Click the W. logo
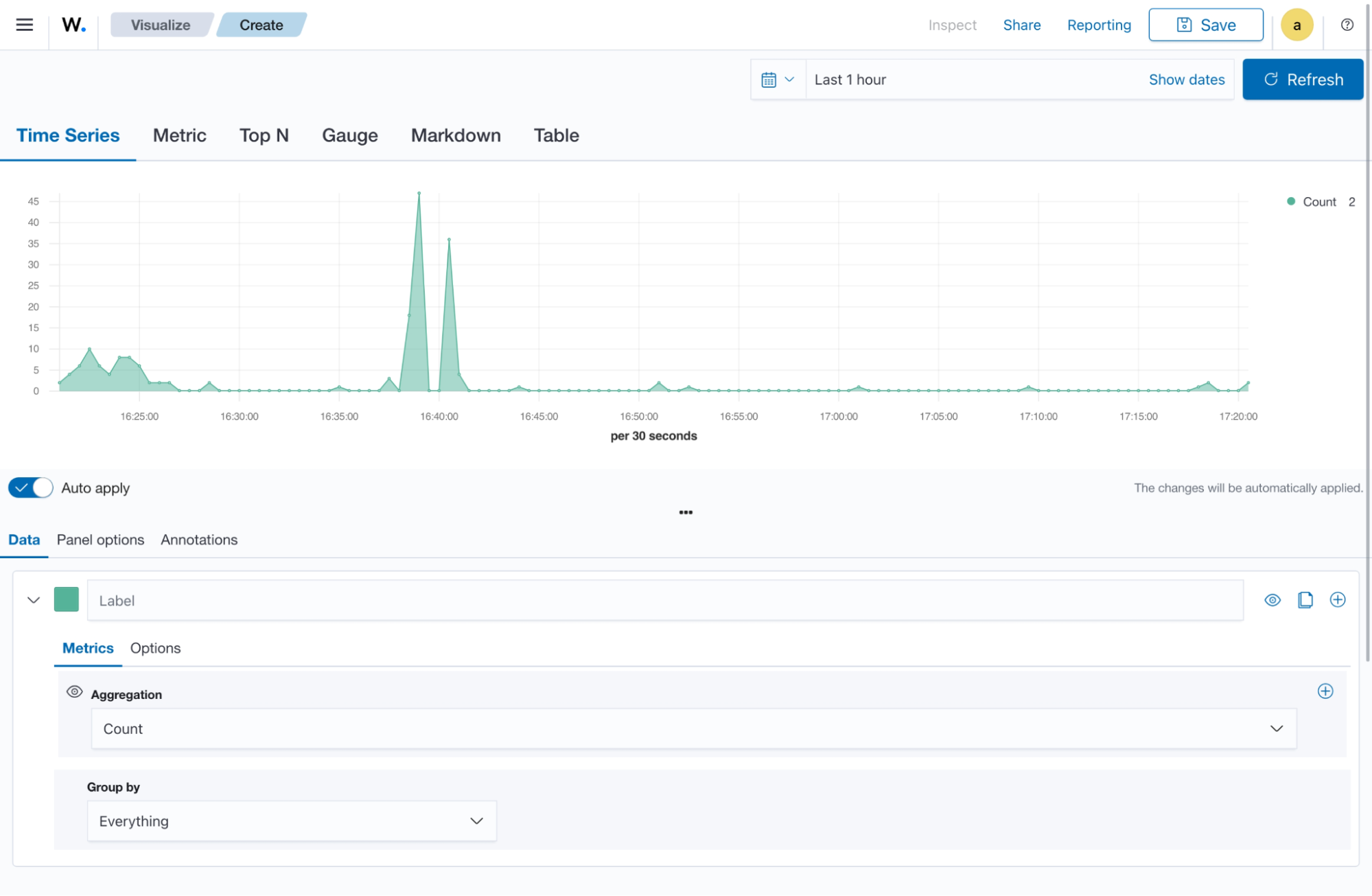 coord(73,25)
